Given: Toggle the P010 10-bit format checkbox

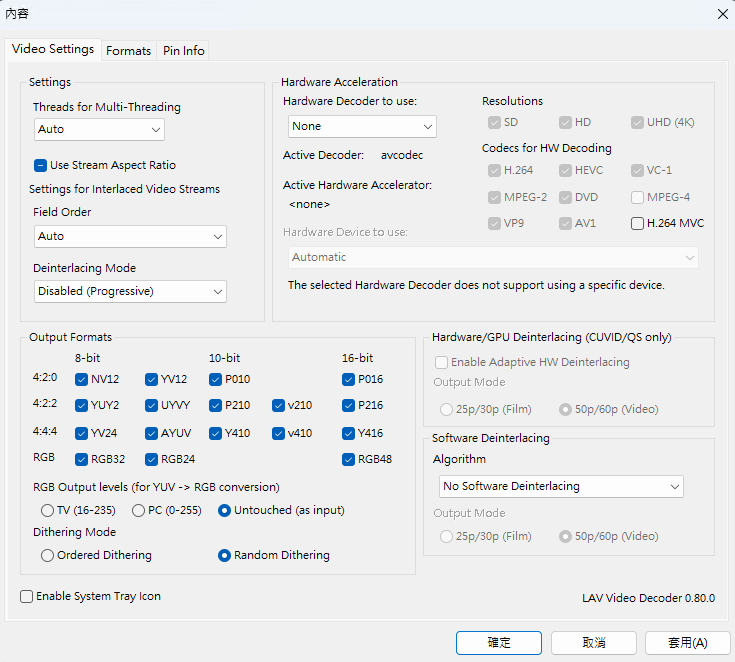Looking at the screenshot, I should pos(216,379).
